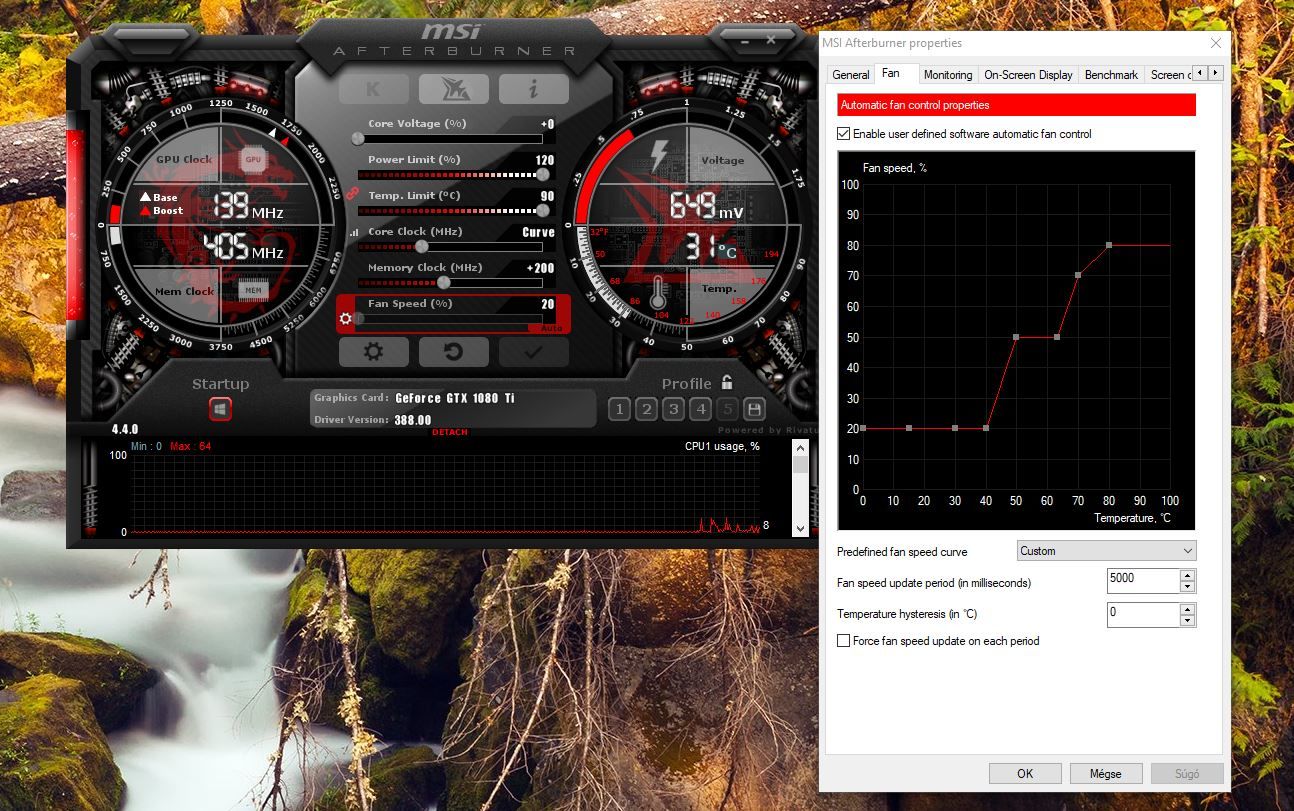Switch to the Monitoring tab
The height and width of the screenshot is (811, 1294).
(948, 75)
